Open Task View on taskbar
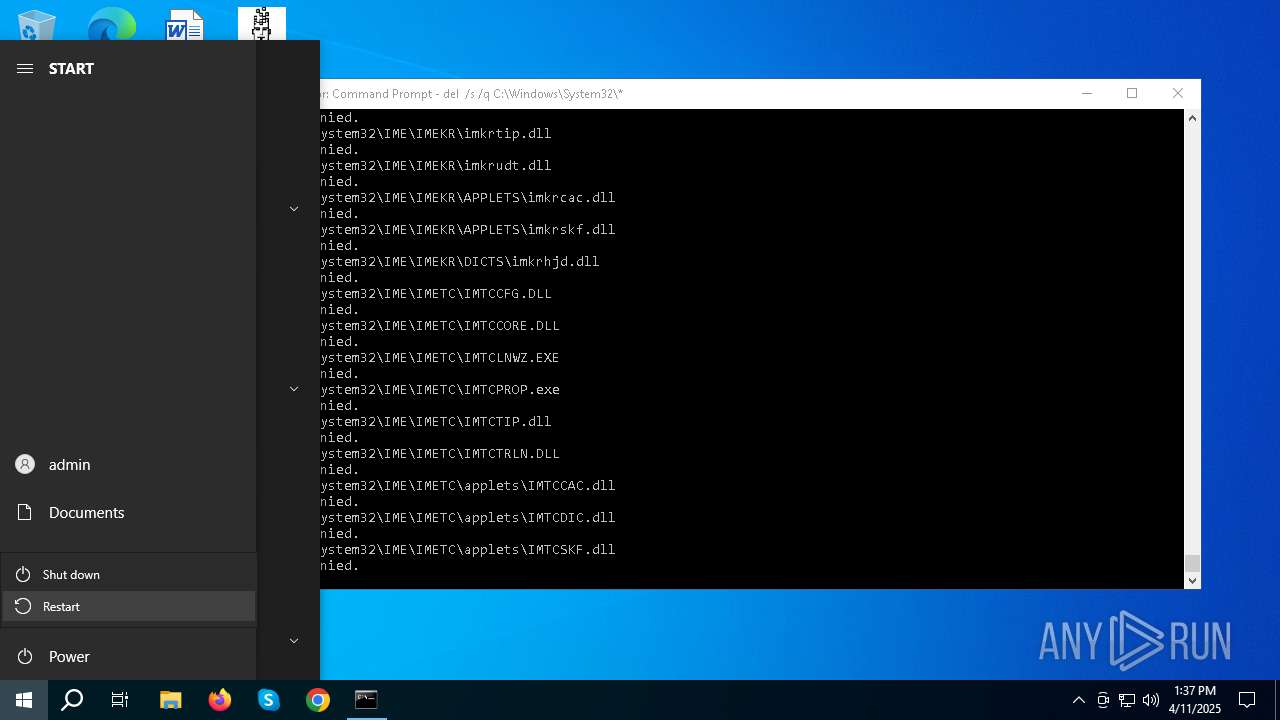Screen dimensions: 1280x720 (120, 700)
